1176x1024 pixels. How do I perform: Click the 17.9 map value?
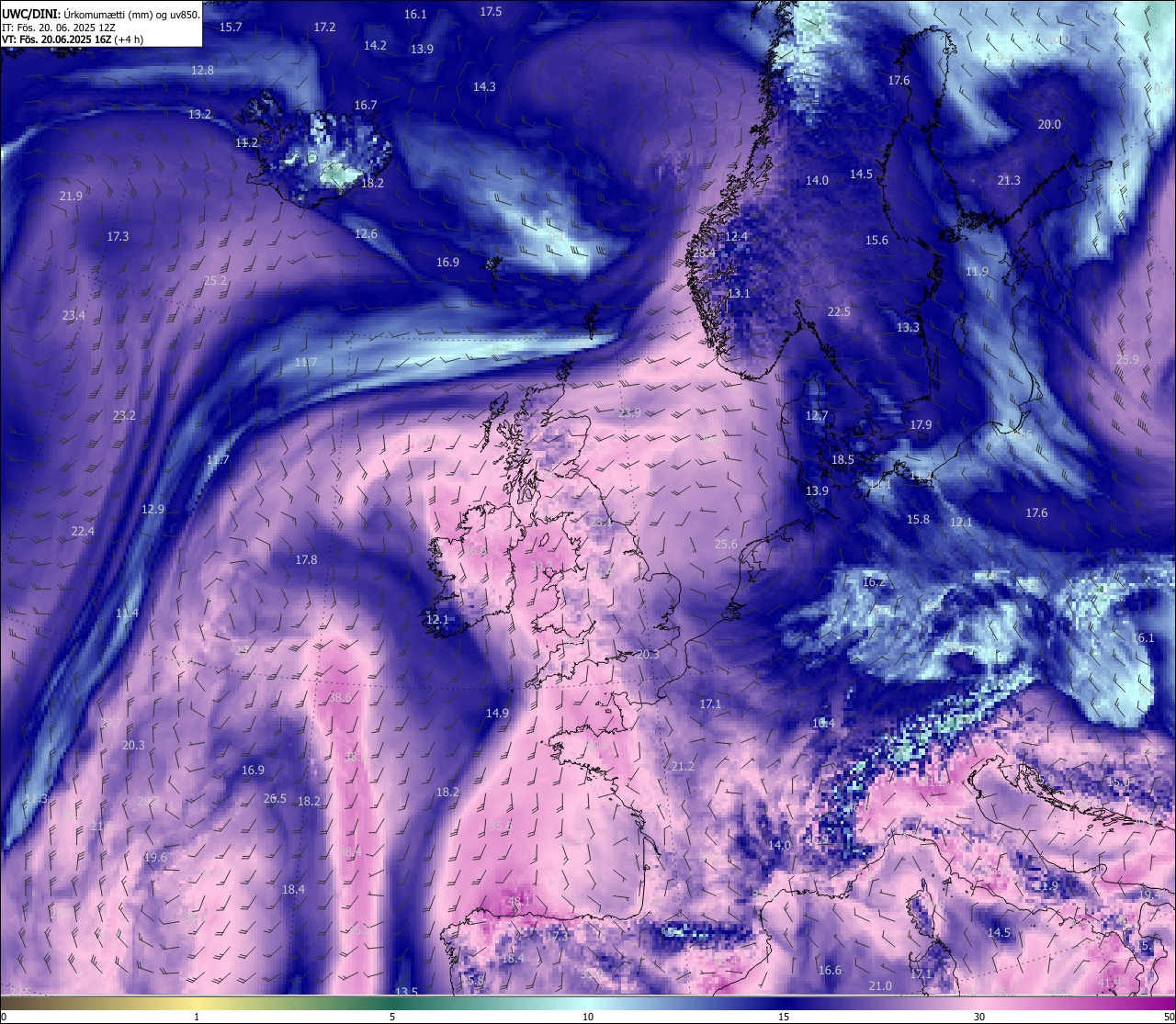click(x=921, y=425)
